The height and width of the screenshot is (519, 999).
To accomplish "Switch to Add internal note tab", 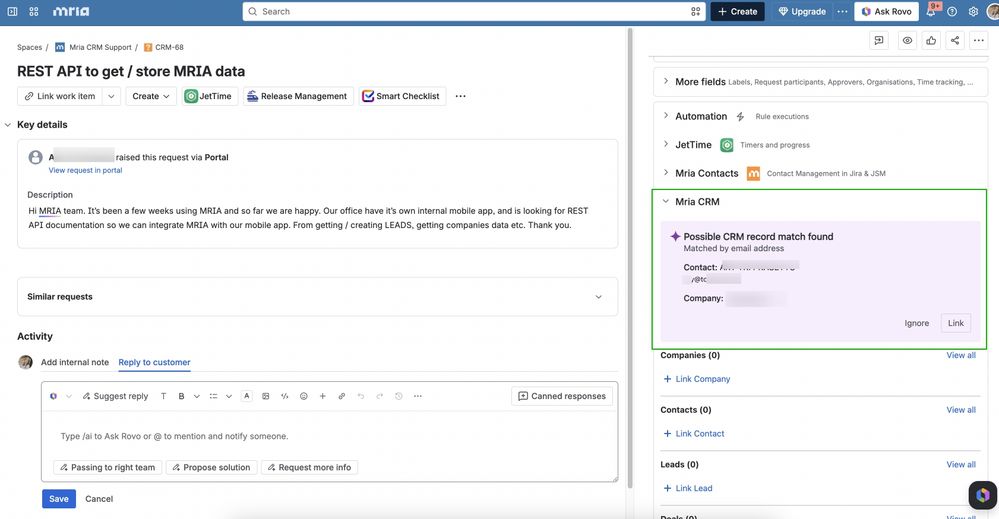I will (x=75, y=362).
